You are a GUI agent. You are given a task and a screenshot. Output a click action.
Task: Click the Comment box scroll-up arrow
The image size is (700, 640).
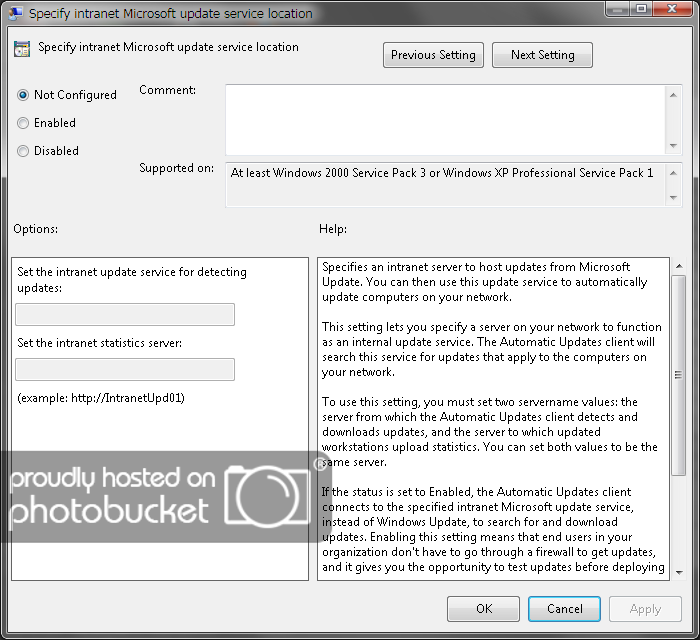click(673, 95)
